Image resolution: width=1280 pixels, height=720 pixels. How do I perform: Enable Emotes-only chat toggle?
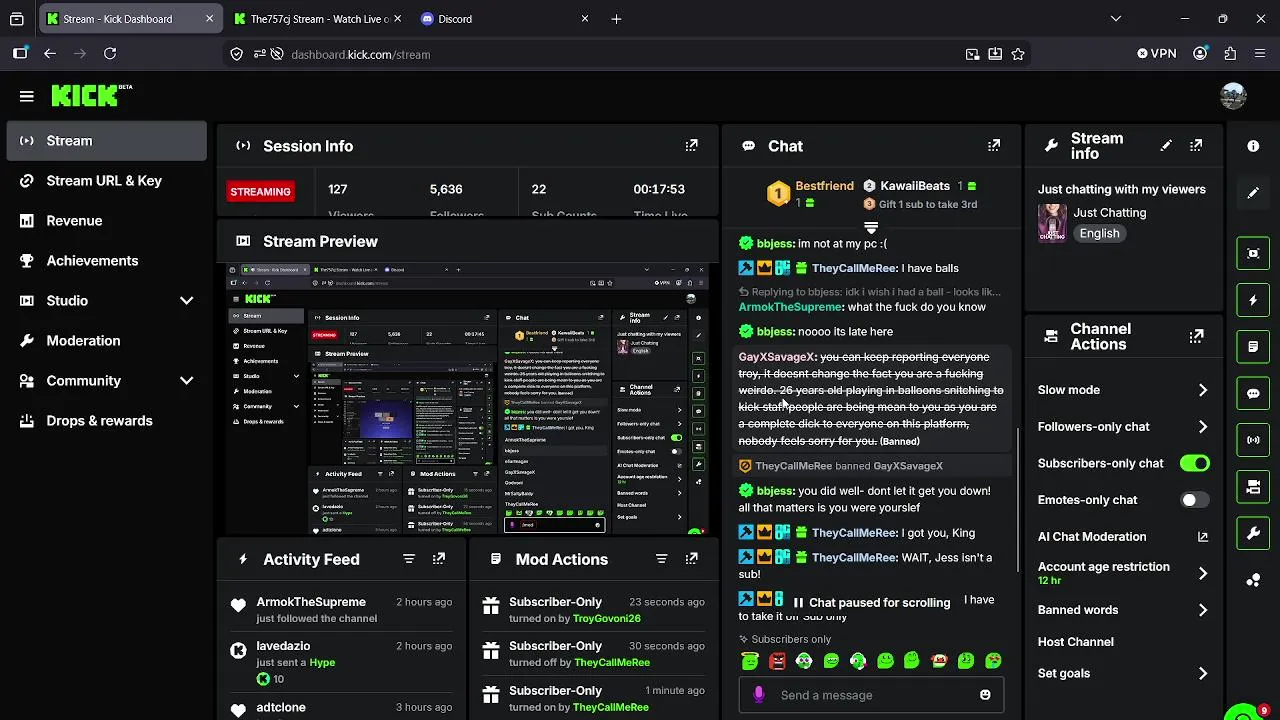(1194, 500)
